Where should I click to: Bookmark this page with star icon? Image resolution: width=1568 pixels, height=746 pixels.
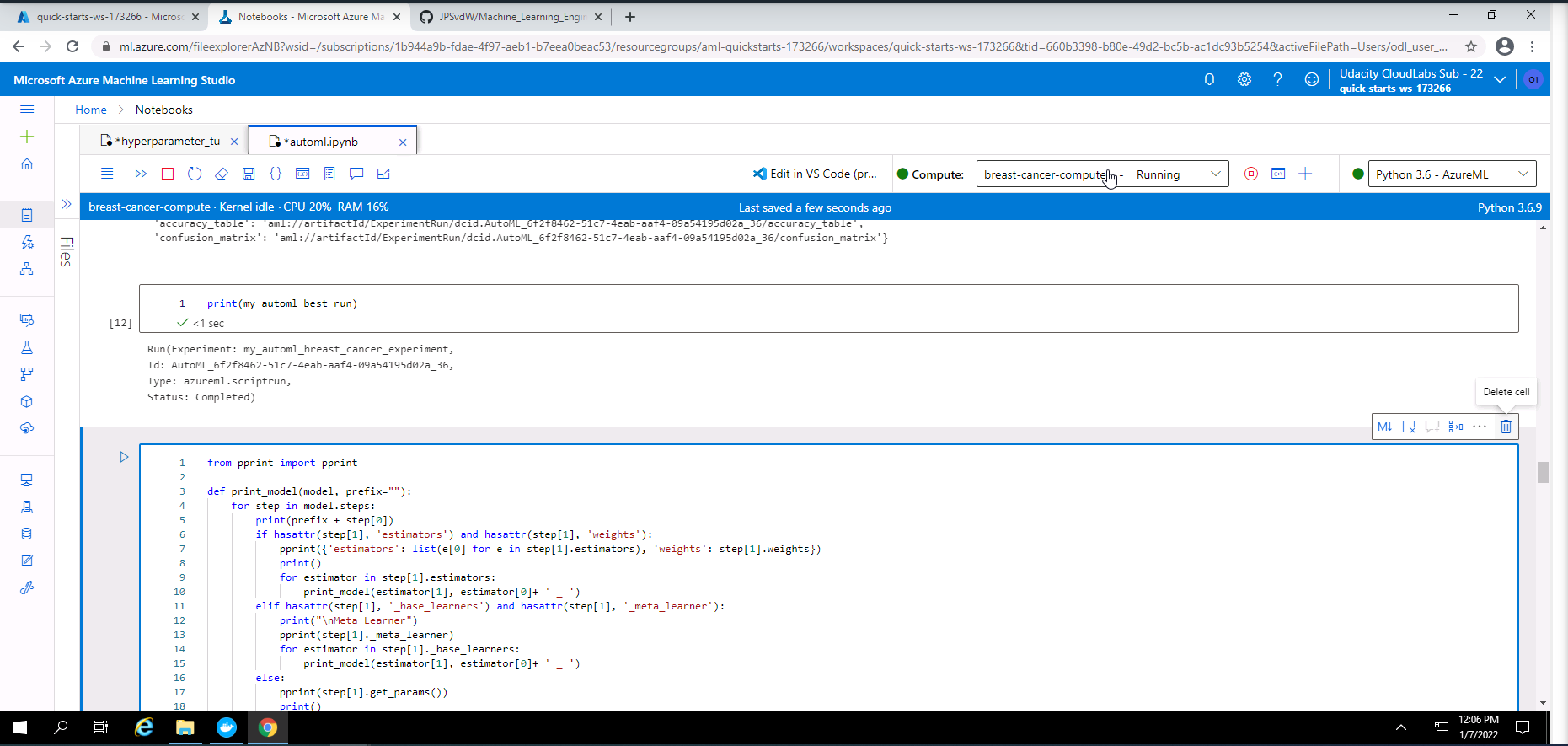tap(1471, 46)
